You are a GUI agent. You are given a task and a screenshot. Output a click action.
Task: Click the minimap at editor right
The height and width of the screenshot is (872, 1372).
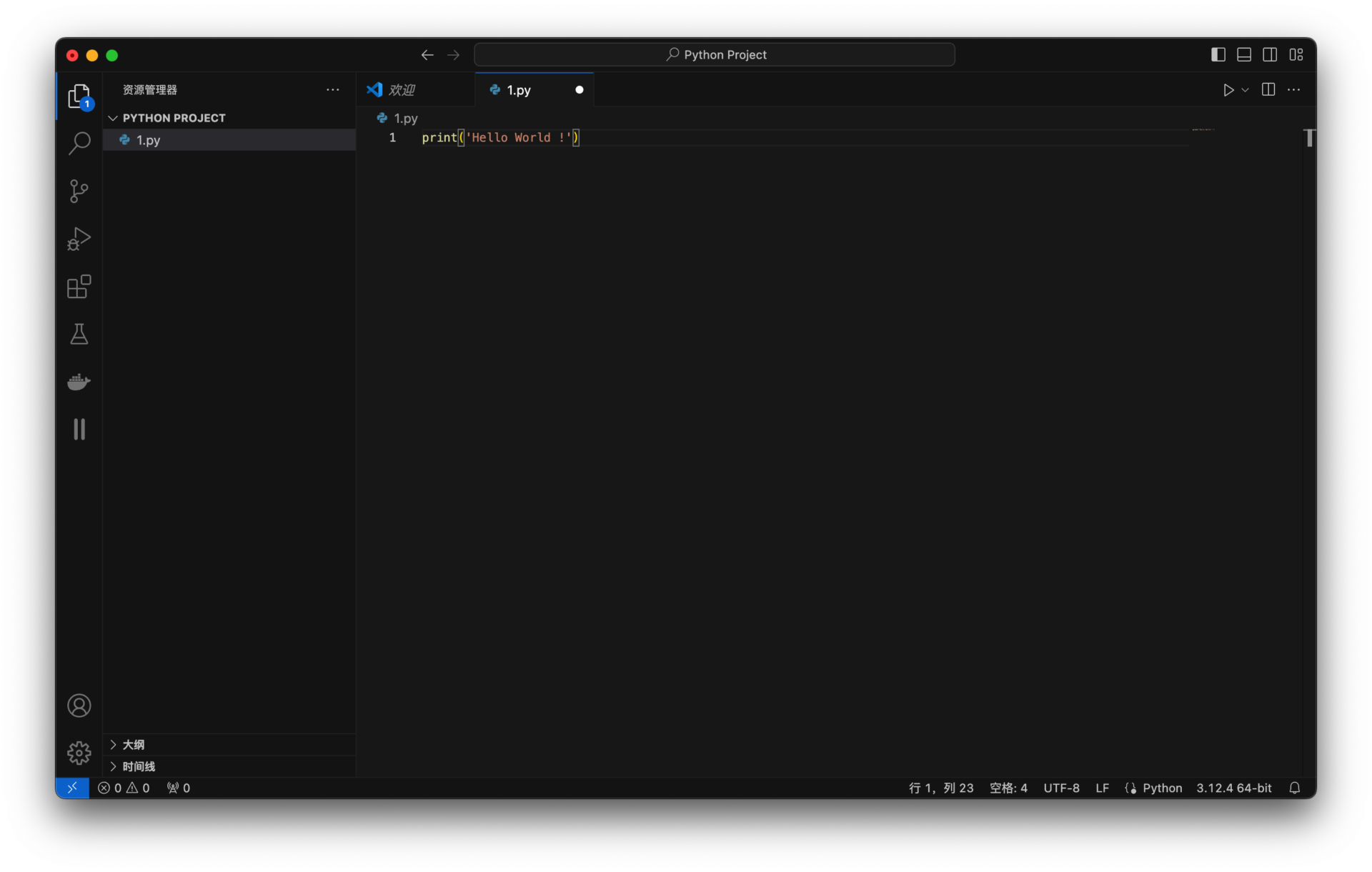click(1203, 130)
